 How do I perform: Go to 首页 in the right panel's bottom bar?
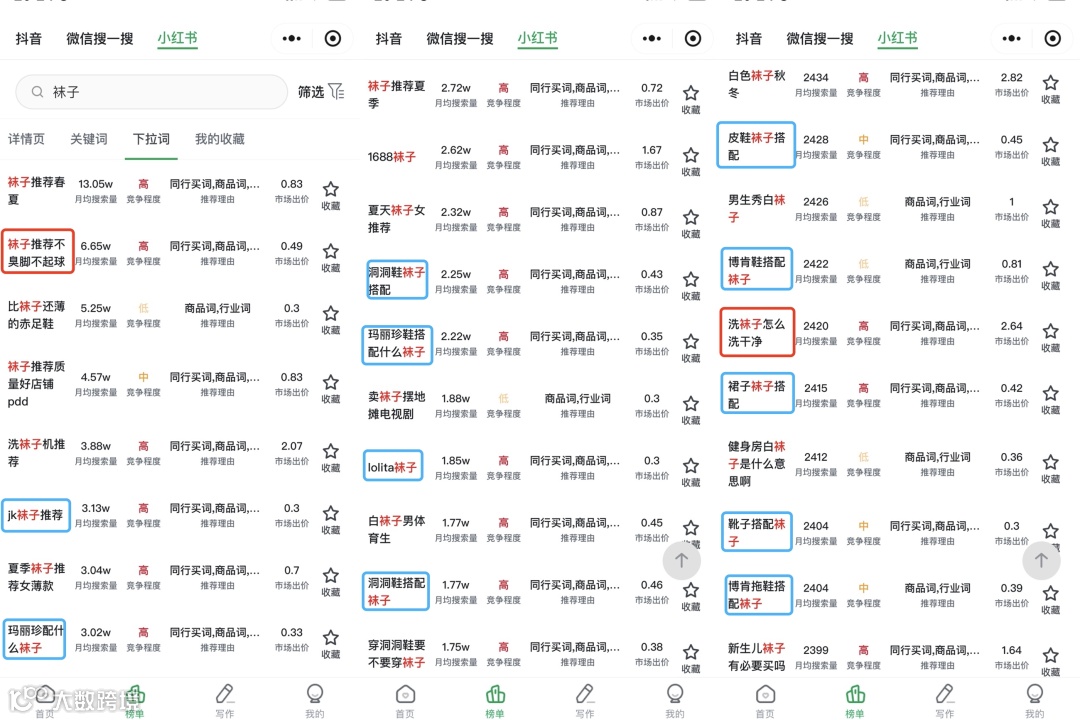(x=765, y=701)
